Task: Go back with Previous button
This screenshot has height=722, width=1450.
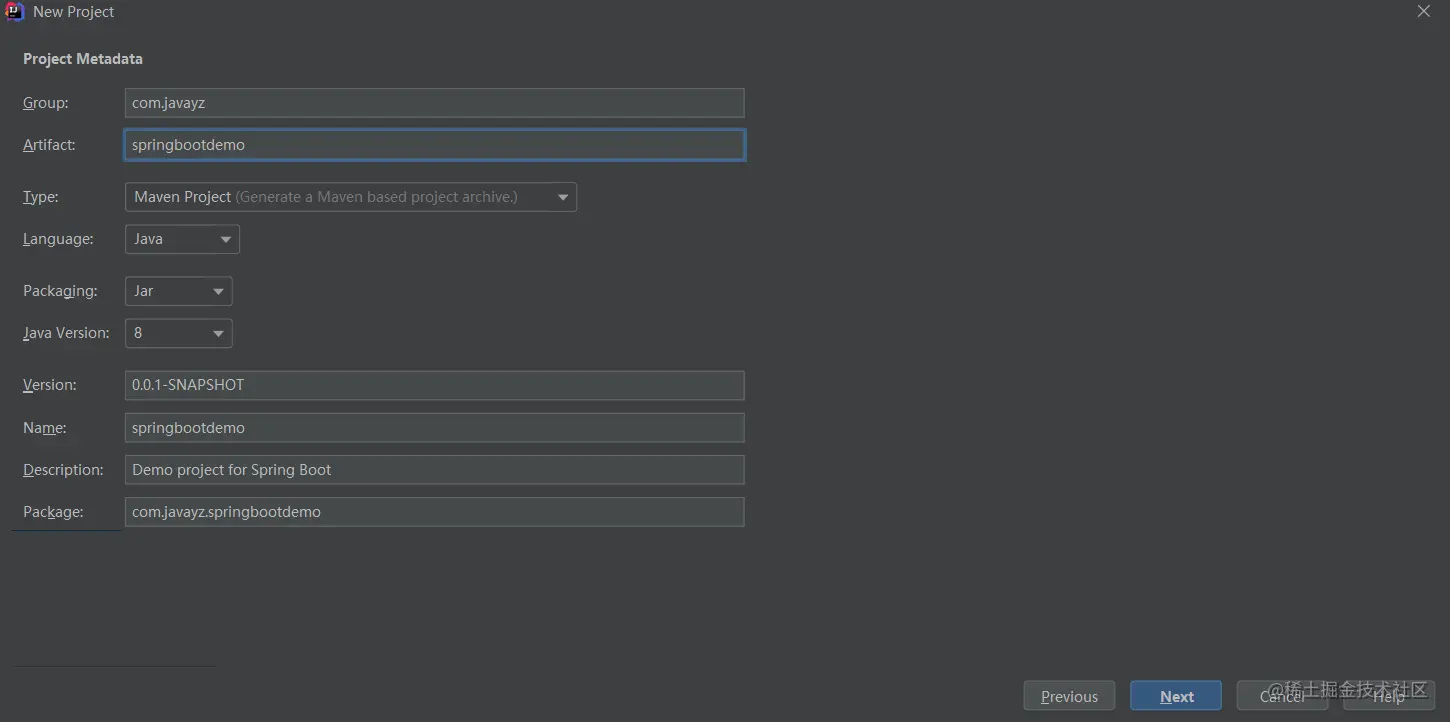Action: [1069, 696]
